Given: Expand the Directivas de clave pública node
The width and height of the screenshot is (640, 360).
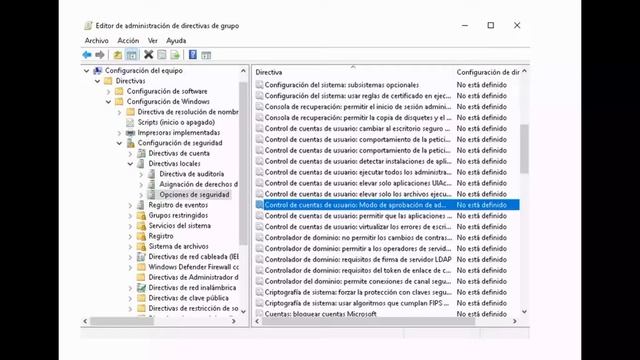Looking at the screenshot, I should 131,298.
